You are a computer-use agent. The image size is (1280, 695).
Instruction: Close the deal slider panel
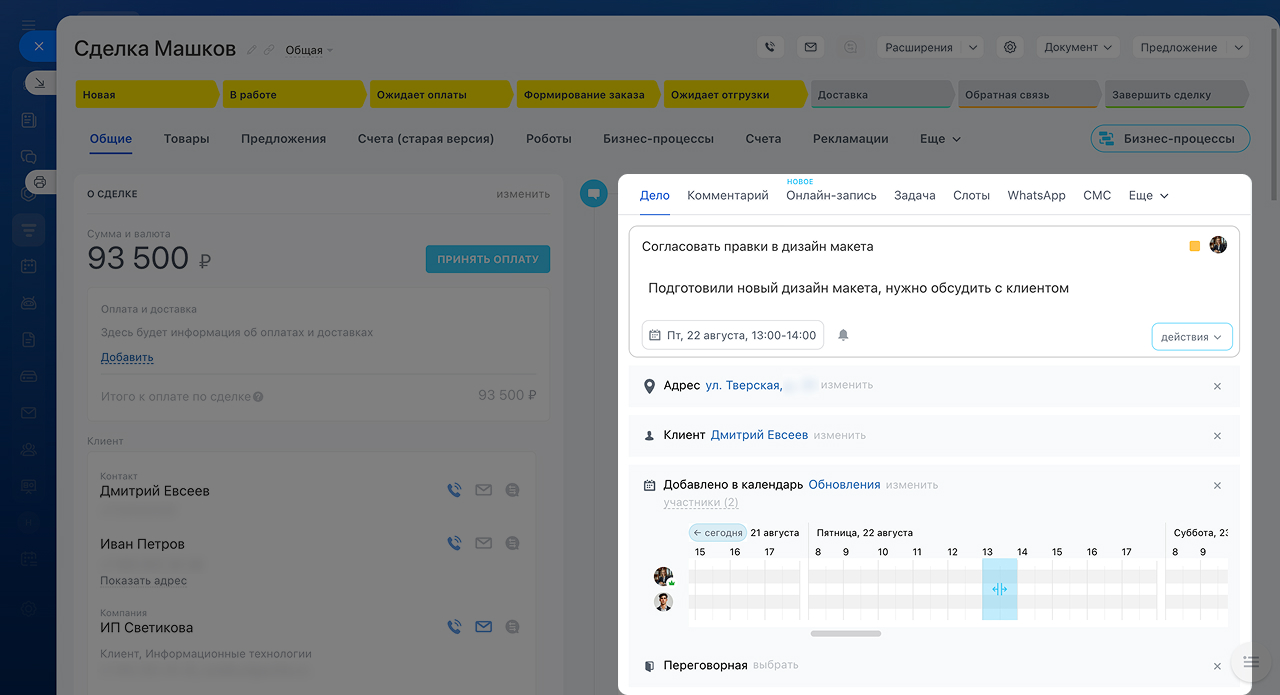tap(38, 46)
